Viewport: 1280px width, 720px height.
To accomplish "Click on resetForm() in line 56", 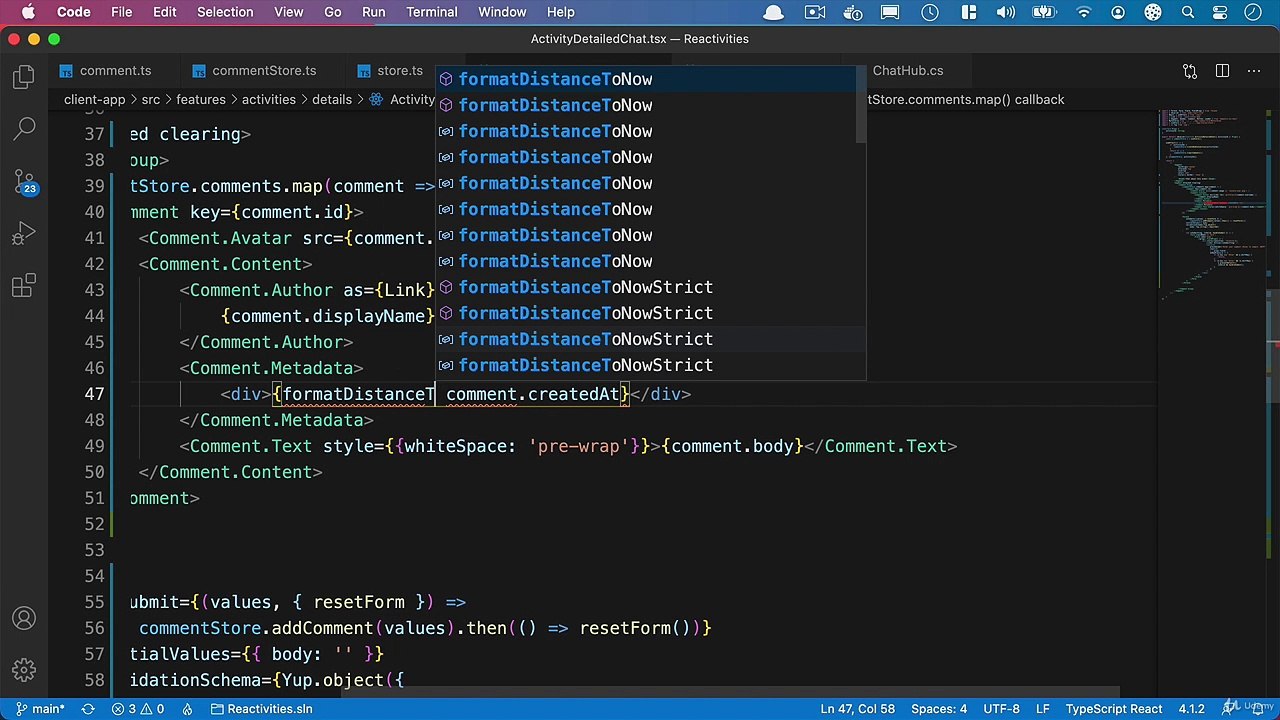I will (635, 628).
